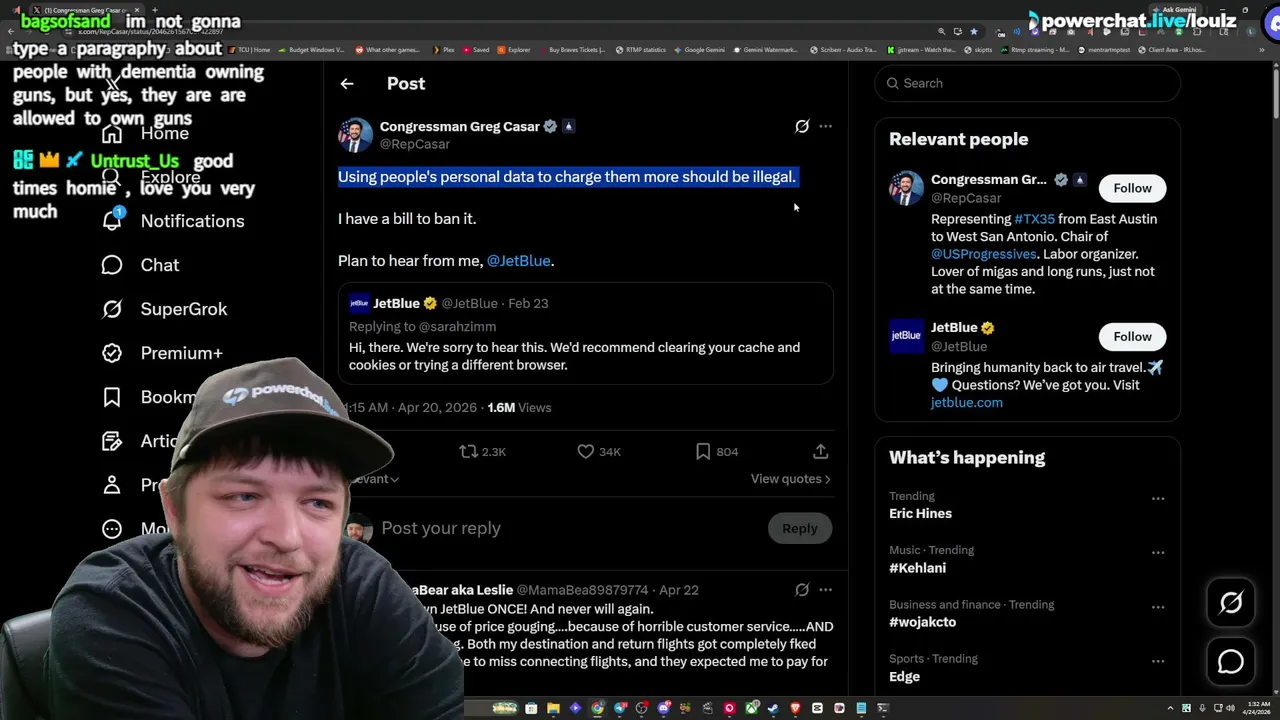The width and height of the screenshot is (1280, 720).
Task: Open Brave browser from the taskbar
Action: (795, 708)
